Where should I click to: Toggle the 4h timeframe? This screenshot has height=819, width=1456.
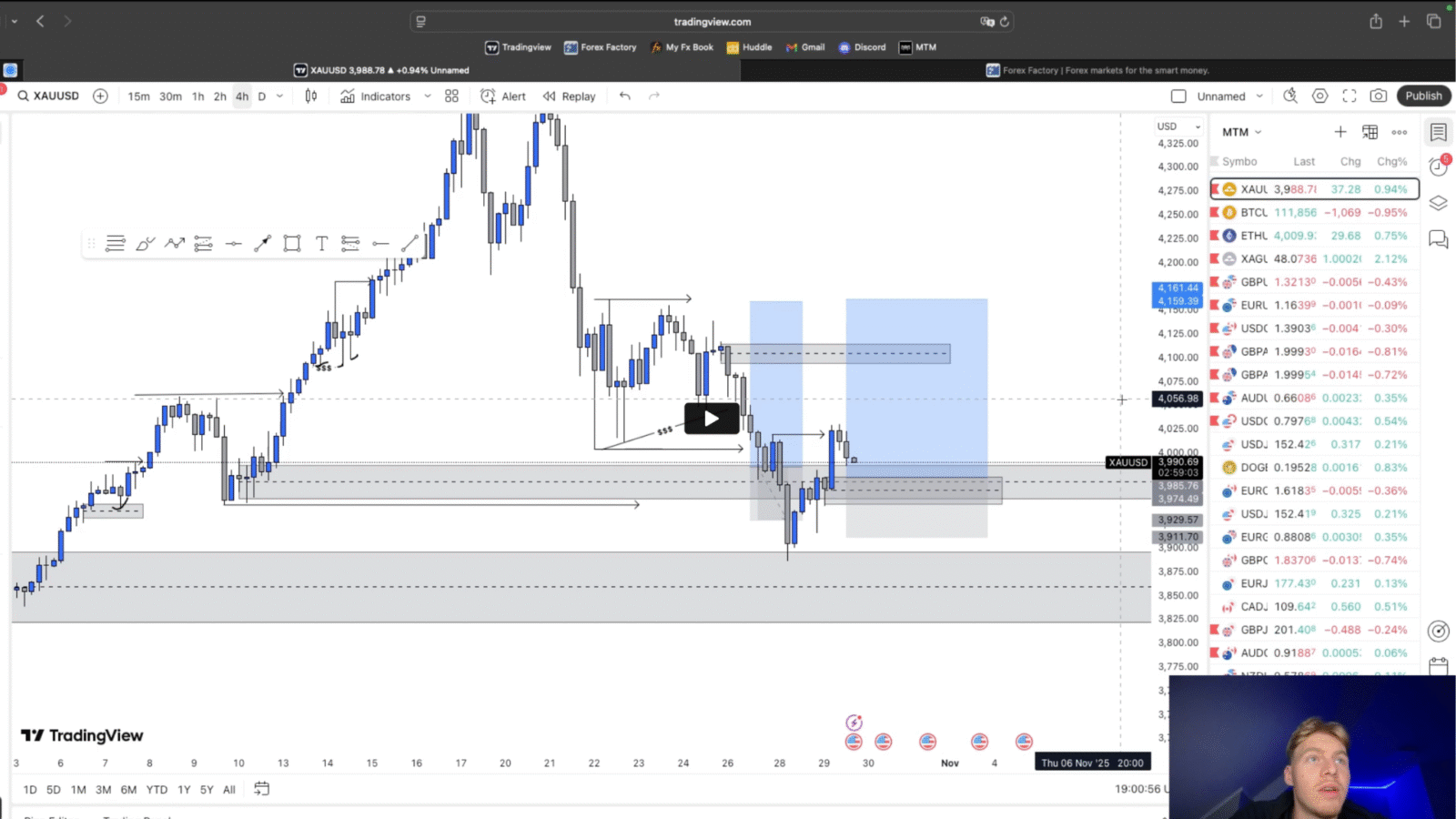point(242,96)
